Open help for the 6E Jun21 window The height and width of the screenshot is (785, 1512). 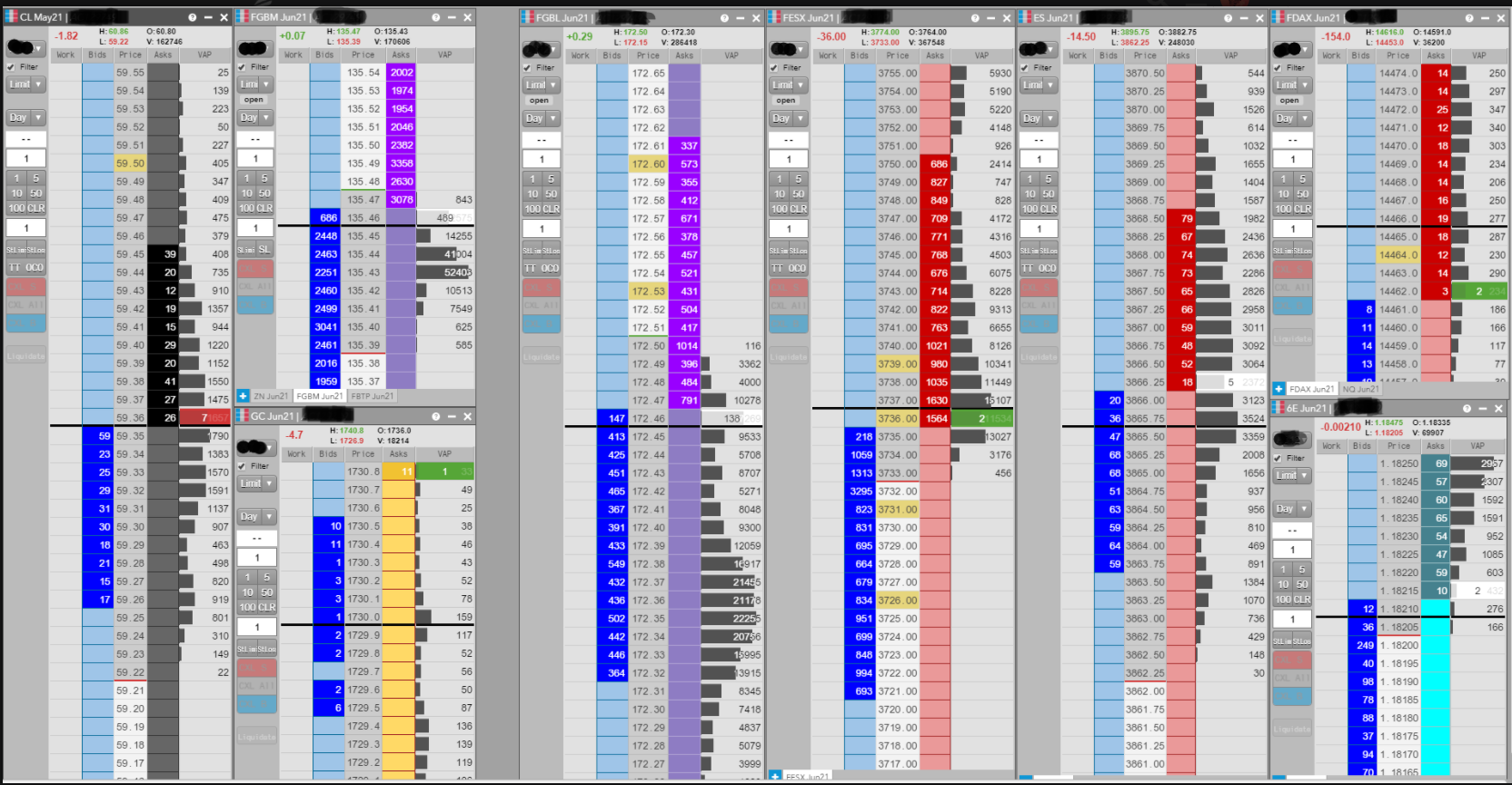[1467, 409]
